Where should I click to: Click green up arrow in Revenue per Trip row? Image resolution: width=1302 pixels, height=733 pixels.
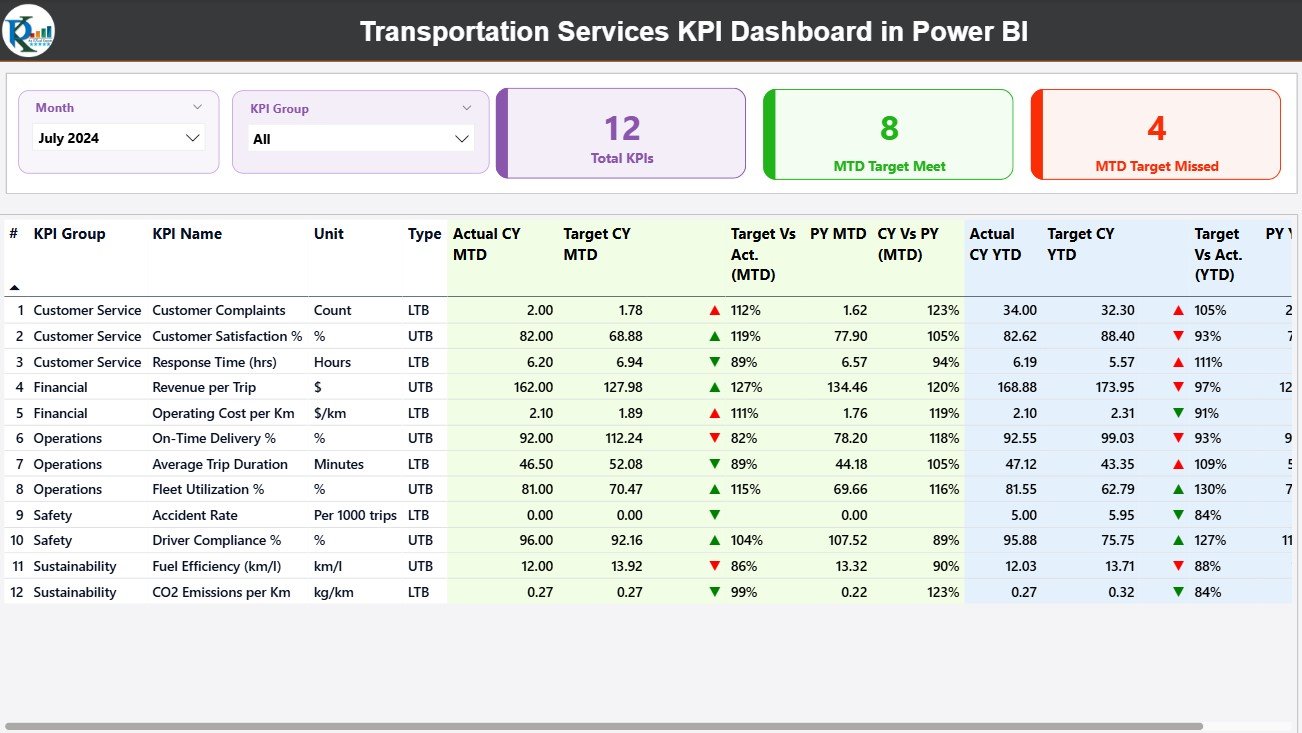(x=714, y=388)
